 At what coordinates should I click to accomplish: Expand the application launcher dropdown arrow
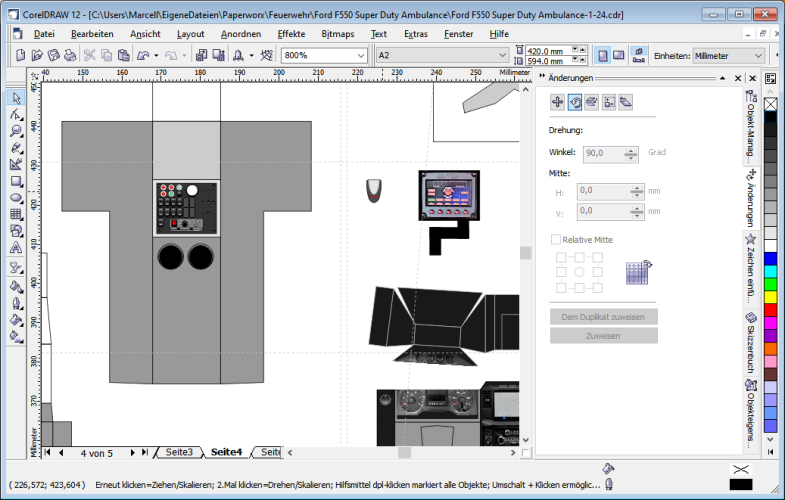[251, 55]
